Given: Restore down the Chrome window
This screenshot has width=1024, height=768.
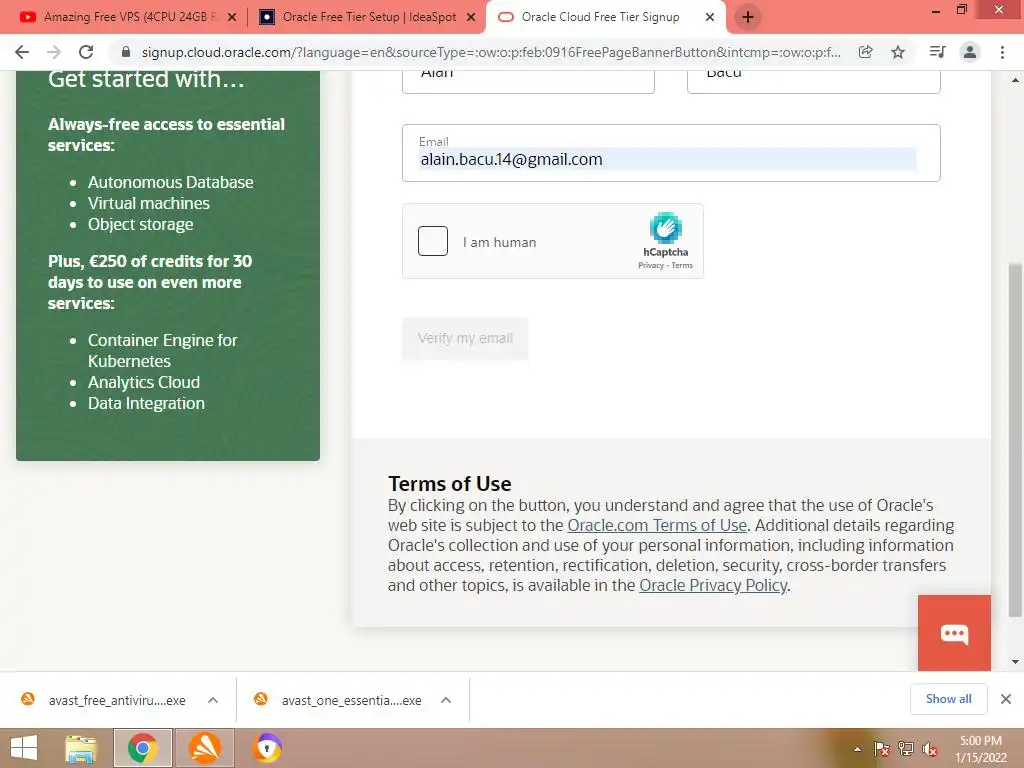Looking at the screenshot, I should coord(961,10).
